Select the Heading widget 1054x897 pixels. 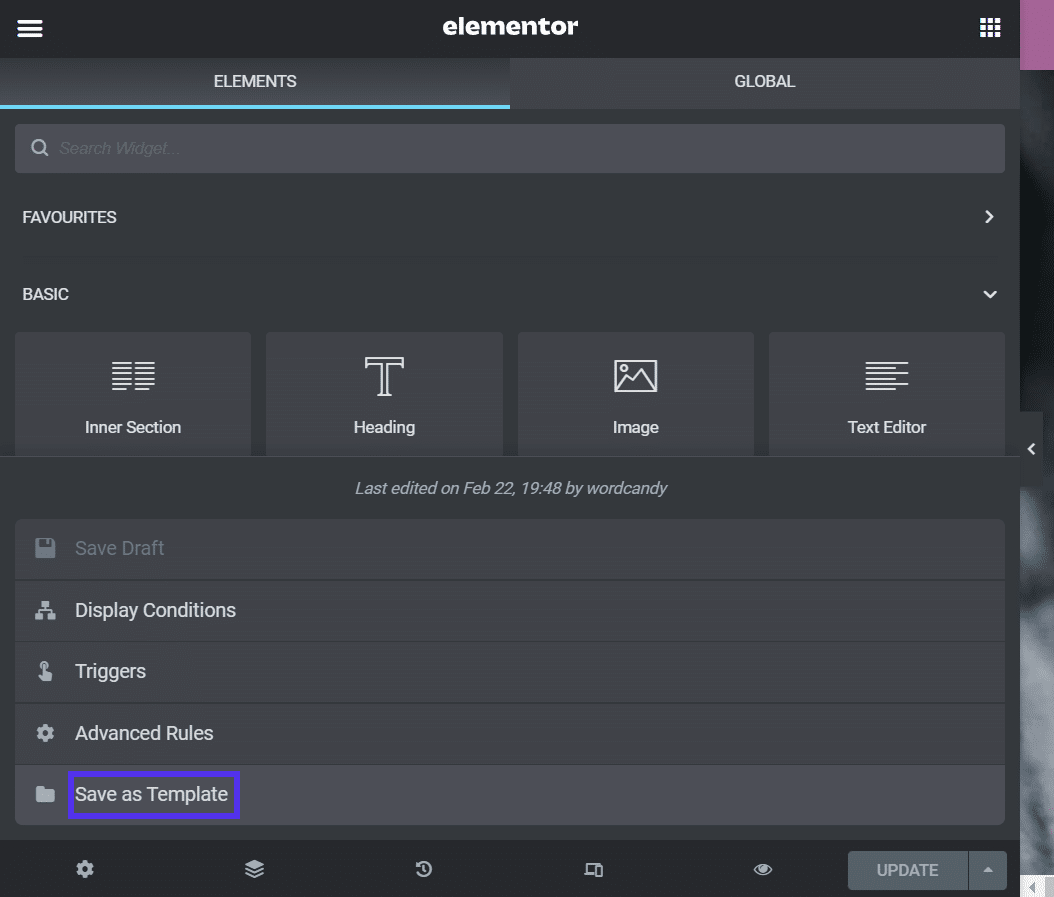[384, 393]
